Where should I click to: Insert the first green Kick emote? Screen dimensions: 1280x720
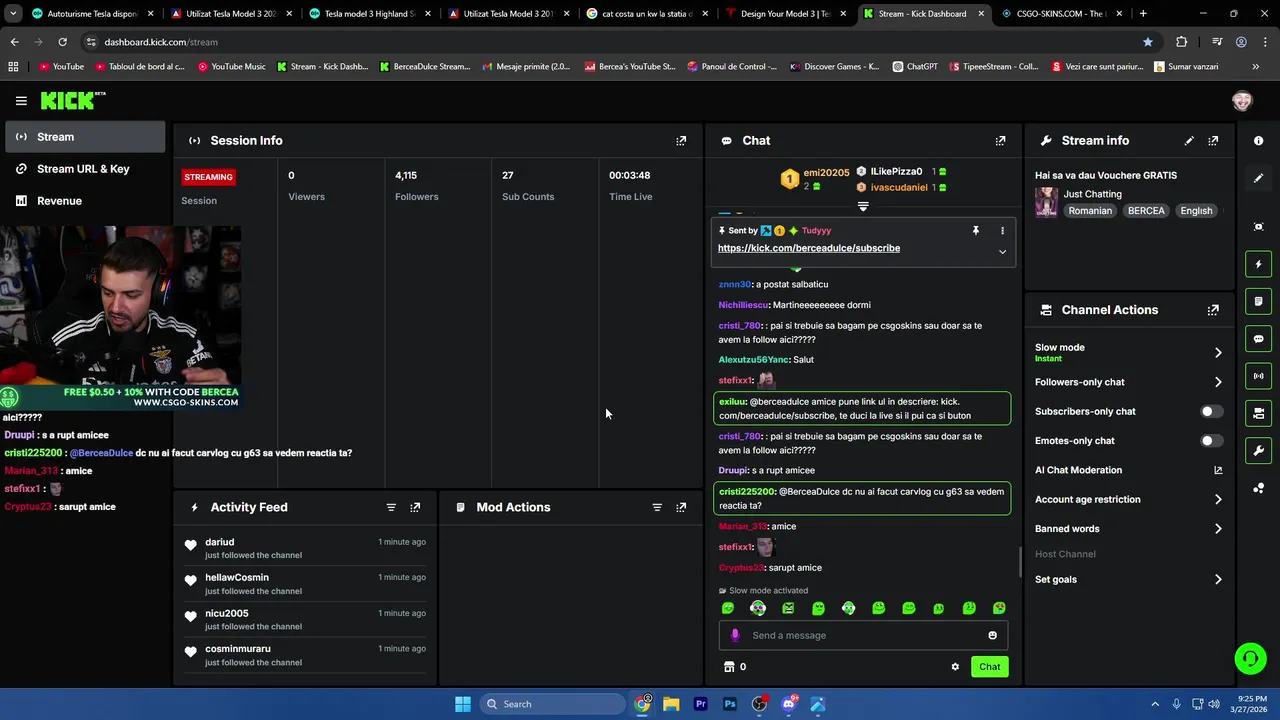click(x=728, y=608)
